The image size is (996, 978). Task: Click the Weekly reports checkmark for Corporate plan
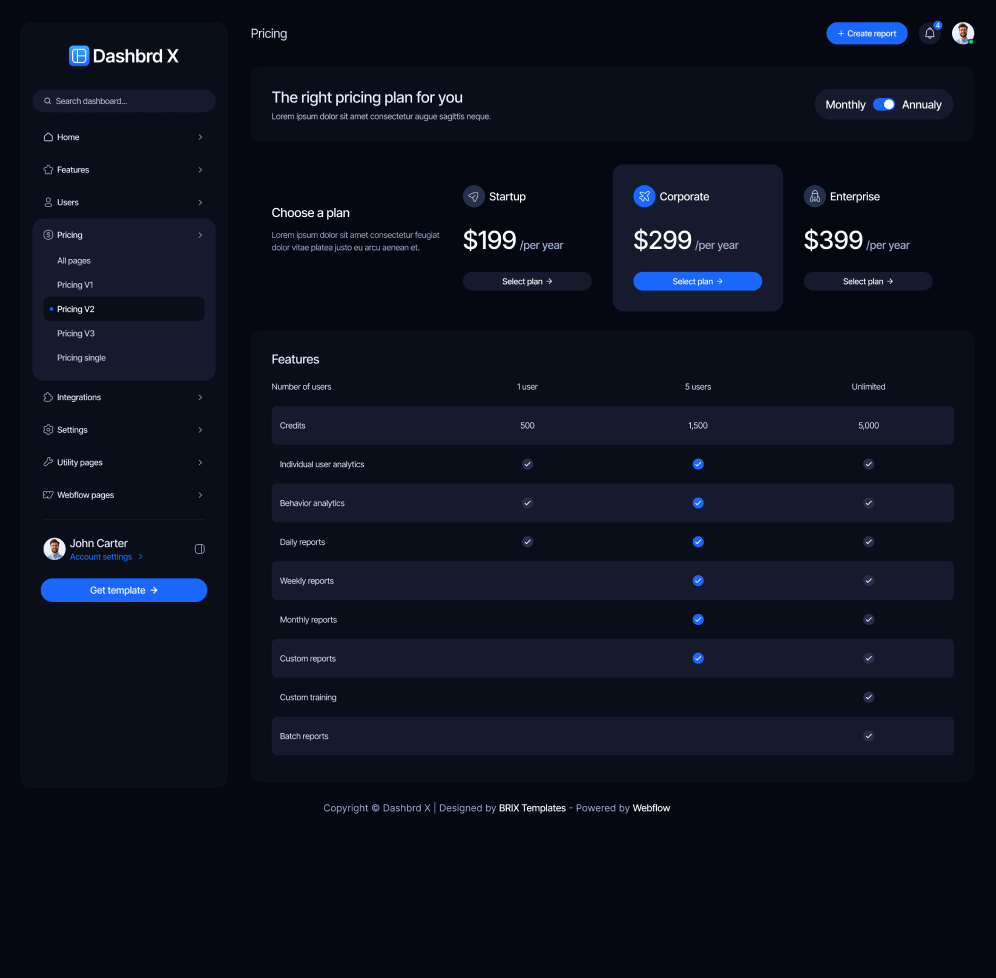tap(697, 580)
